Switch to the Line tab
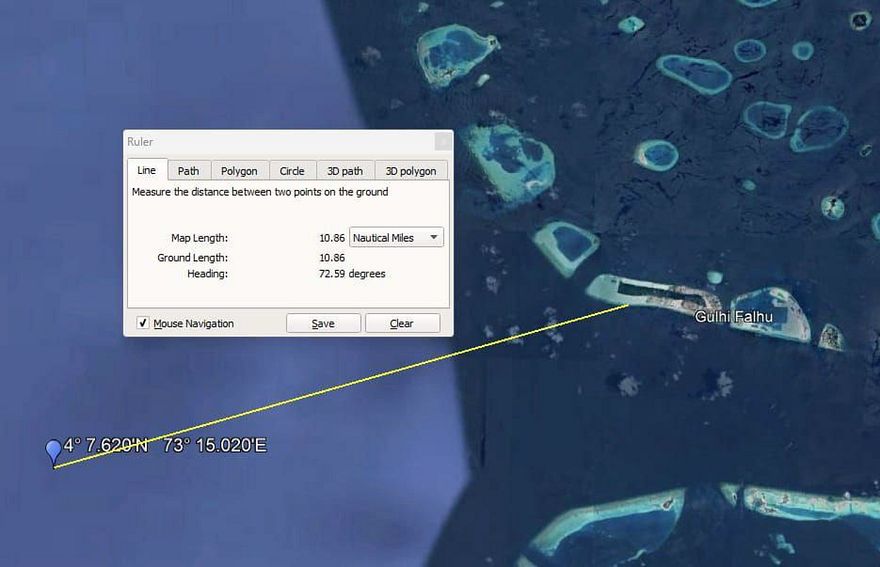Screen dimensions: 880x567 pos(147,170)
